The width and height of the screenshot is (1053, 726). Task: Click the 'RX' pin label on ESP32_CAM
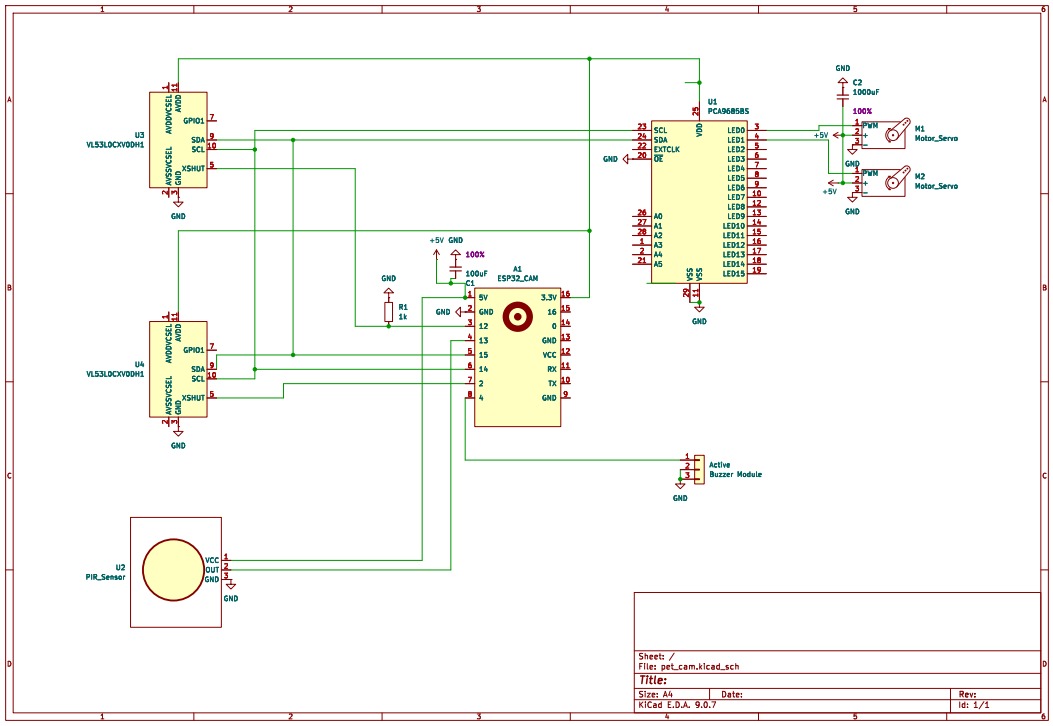pyautogui.click(x=552, y=369)
